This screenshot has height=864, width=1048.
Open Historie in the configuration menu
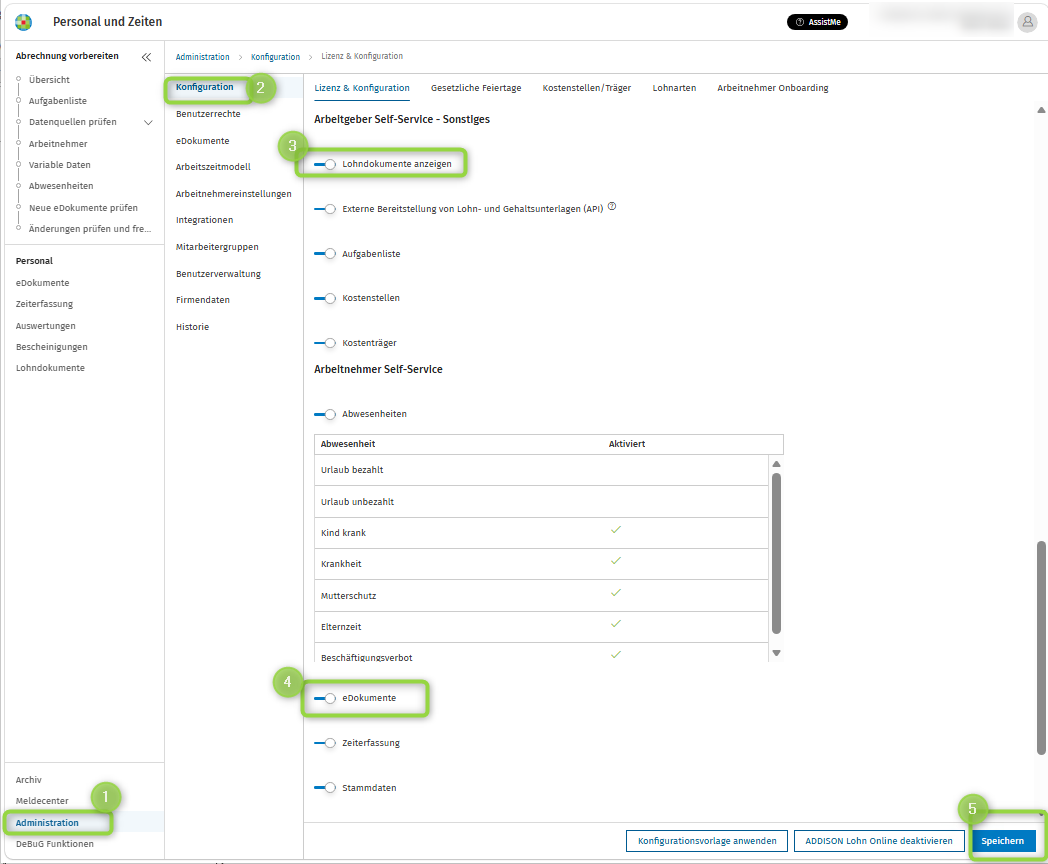coord(192,327)
